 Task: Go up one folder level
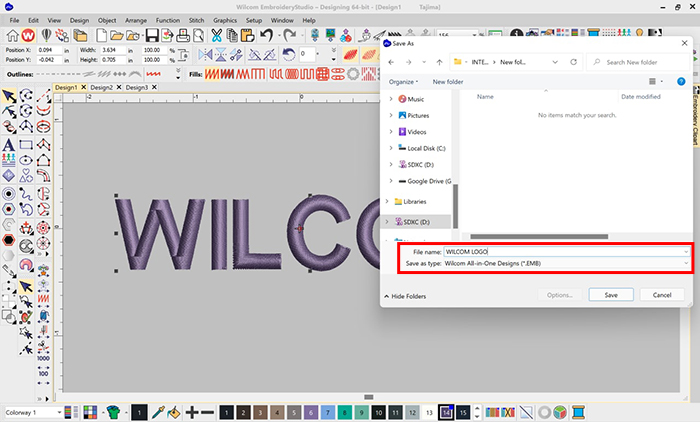click(439, 62)
